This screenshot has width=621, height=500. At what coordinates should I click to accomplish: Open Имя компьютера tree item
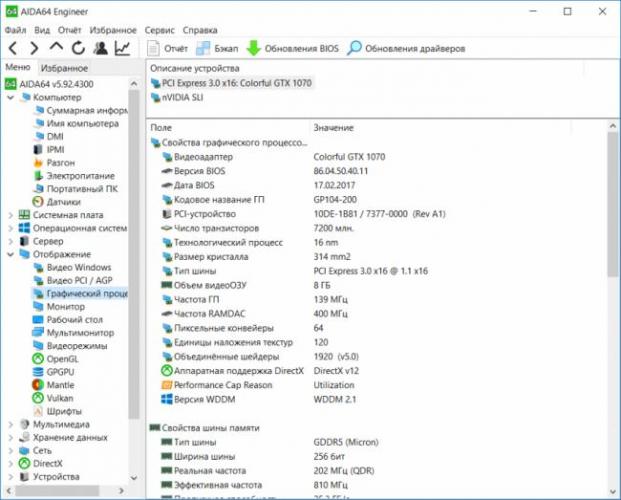point(76,124)
